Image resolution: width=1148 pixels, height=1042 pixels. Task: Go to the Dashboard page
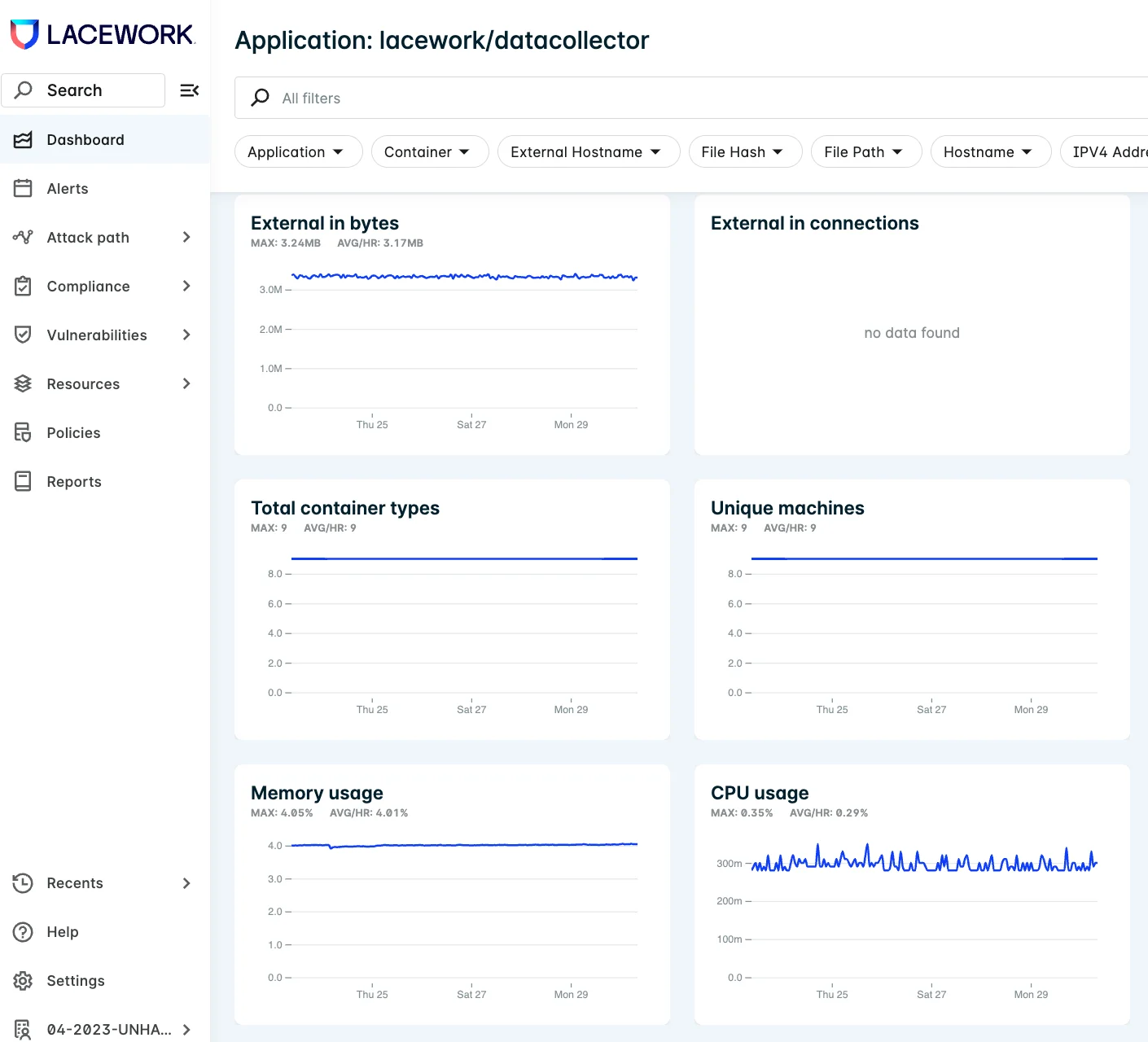105,140
